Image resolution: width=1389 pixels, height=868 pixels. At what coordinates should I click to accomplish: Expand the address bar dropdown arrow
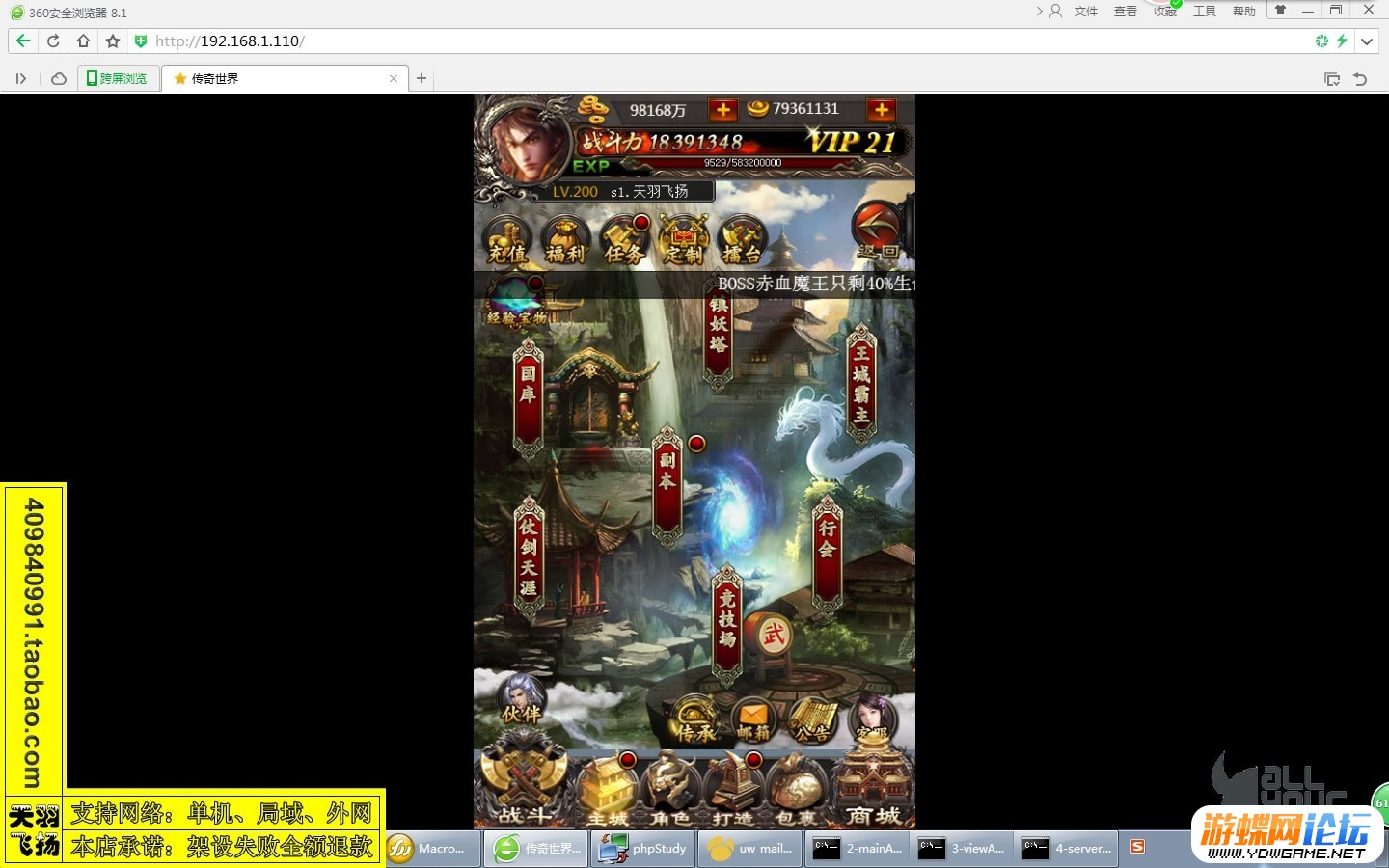tap(1366, 41)
